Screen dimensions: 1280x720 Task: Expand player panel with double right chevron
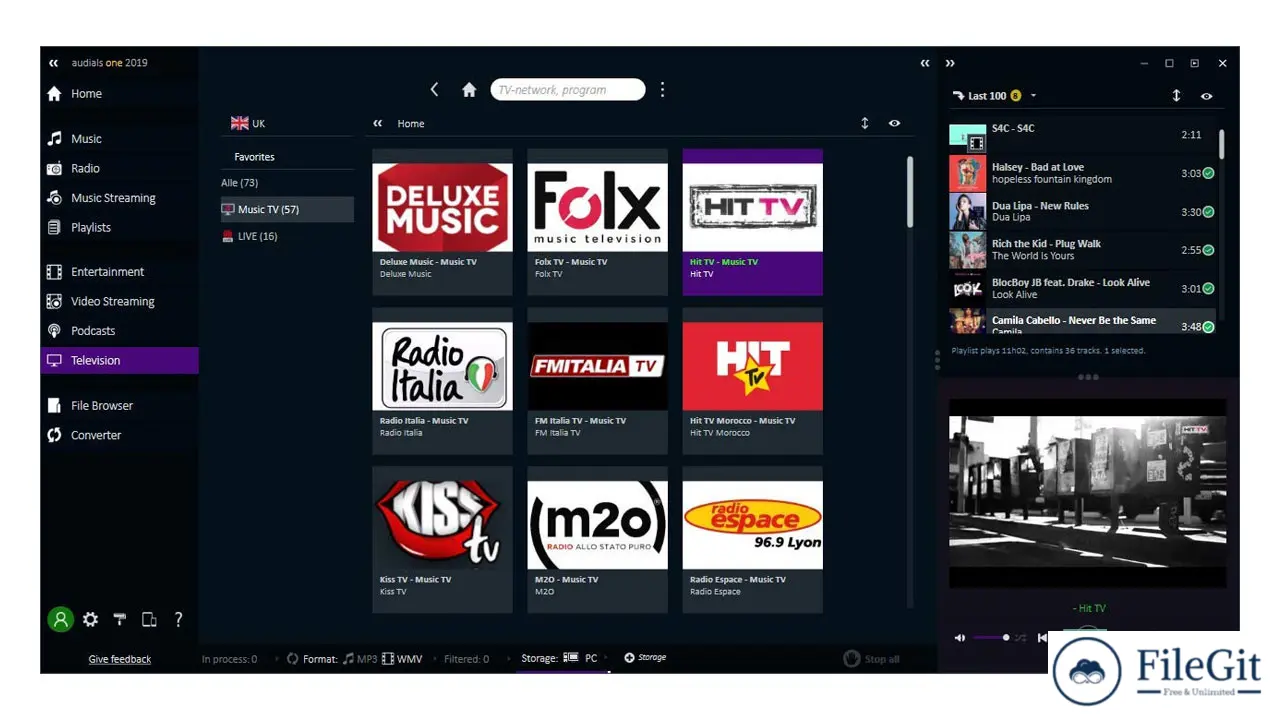950,63
